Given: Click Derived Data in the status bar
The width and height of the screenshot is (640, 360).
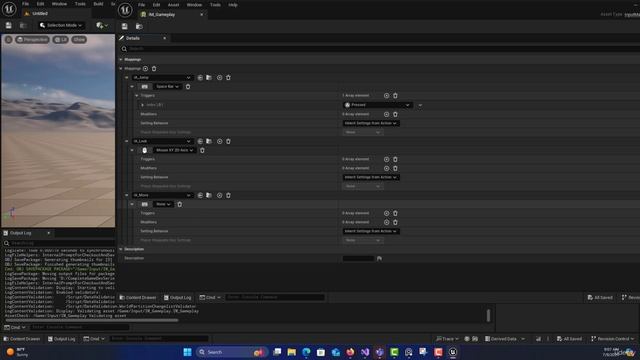Looking at the screenshot, I should pyautogui.click(x=504, y=339).
